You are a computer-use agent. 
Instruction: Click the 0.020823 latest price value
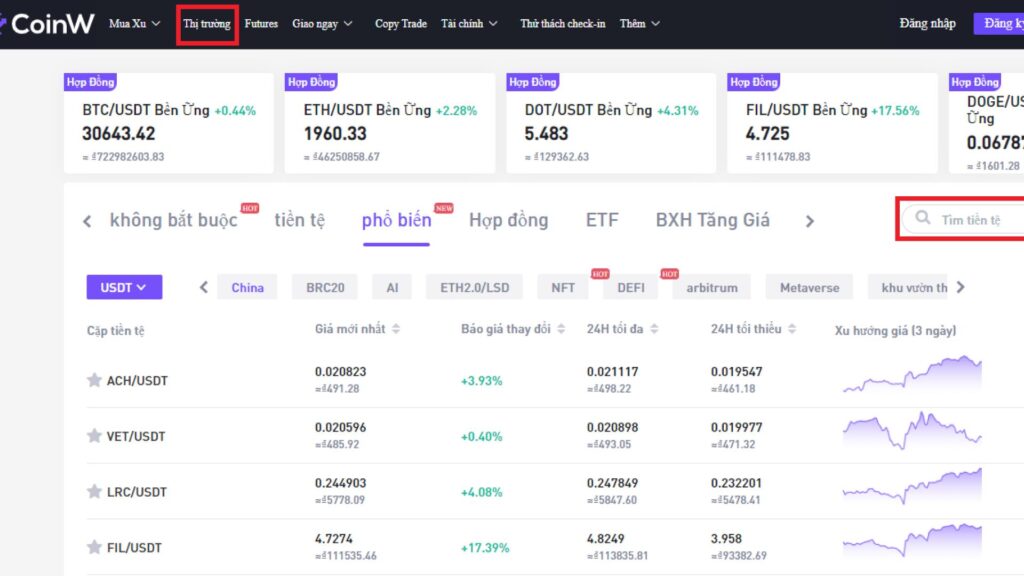point(340,372)
